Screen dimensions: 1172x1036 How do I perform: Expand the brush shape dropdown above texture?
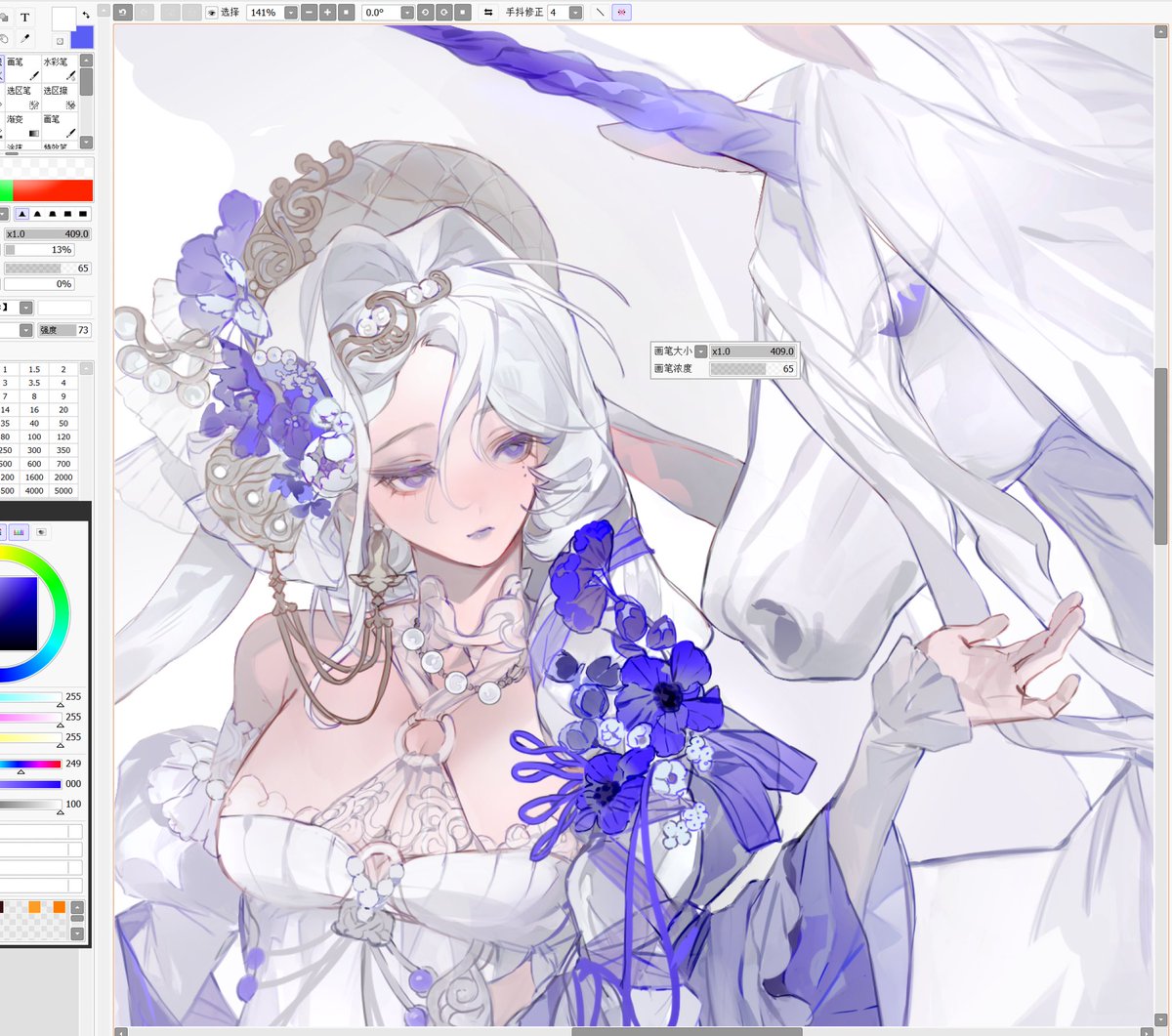26,308
